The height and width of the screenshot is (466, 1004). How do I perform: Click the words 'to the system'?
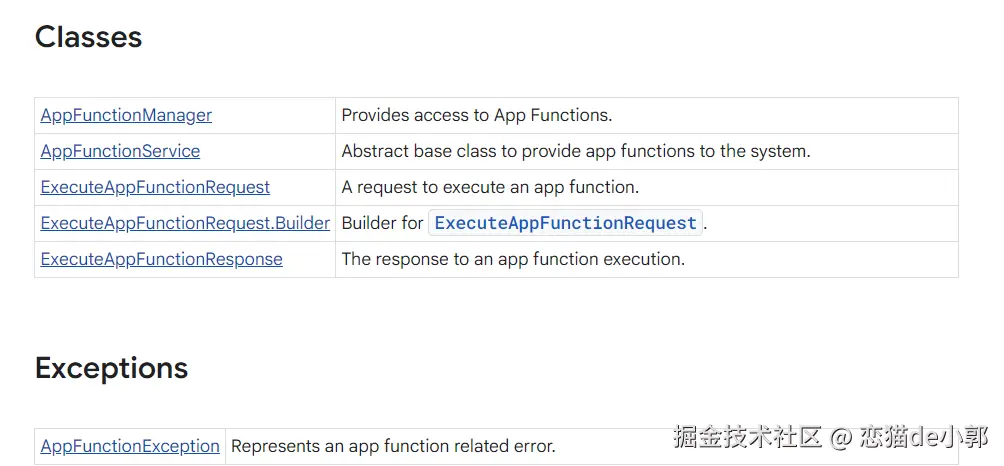pos(760,151)
